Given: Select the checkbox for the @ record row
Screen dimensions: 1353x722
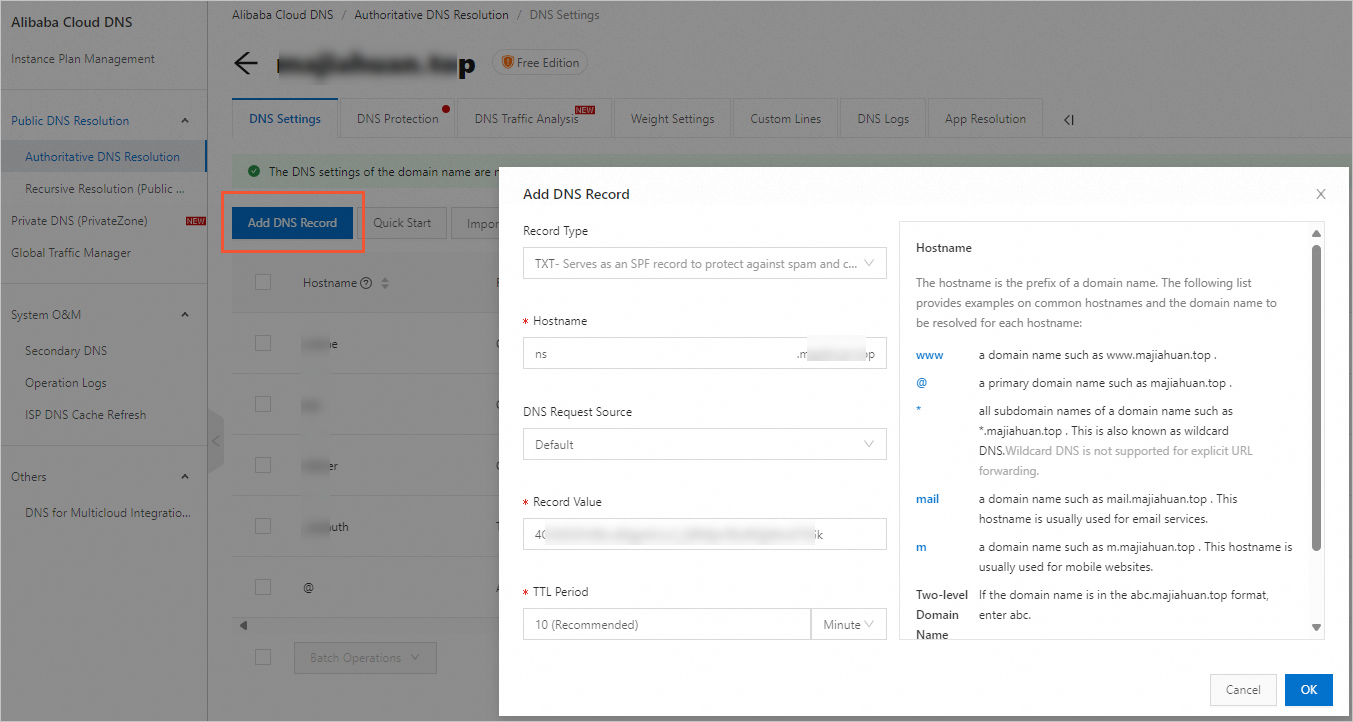Looking at the screenshot, I should click(263, 586).
